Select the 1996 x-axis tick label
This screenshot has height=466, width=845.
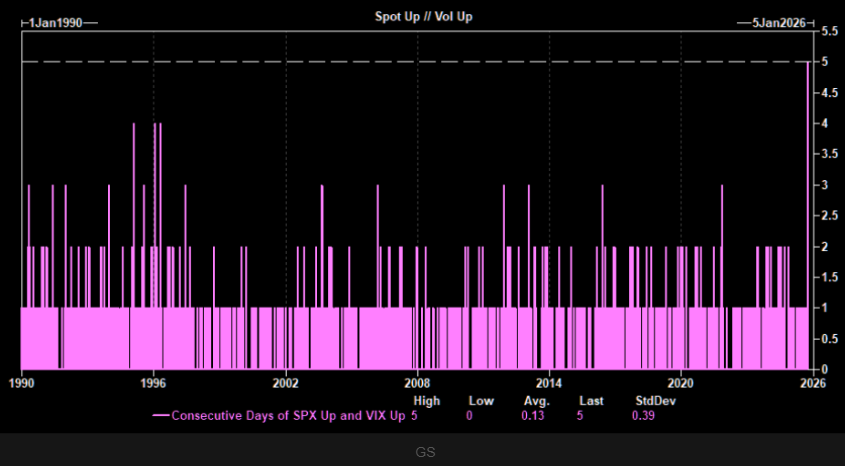coord(154,383)
